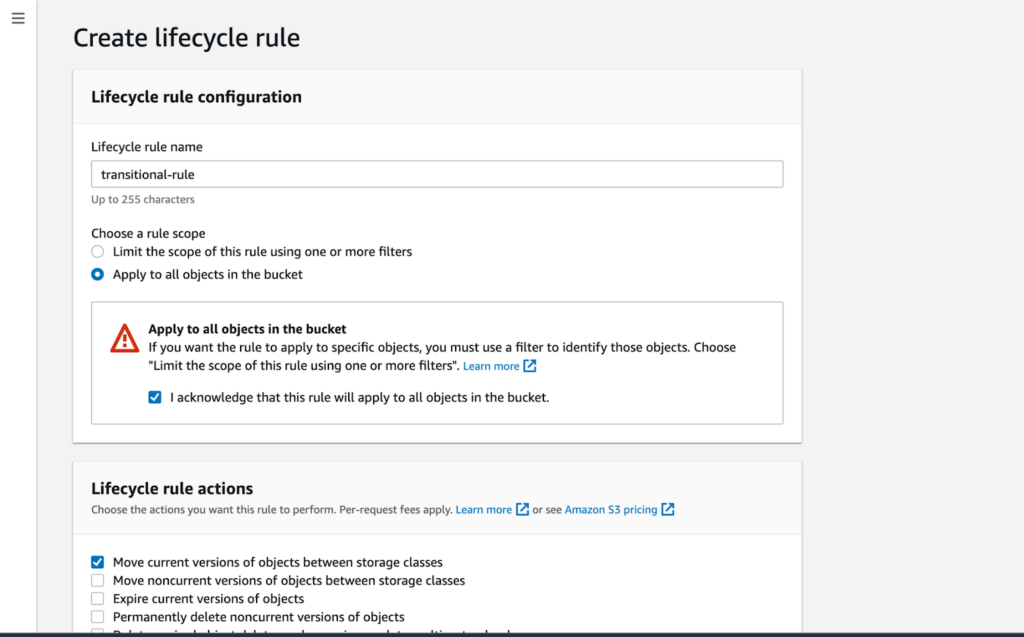The height and width of the screenshot is (637, 1024).
Task: Click the external link icon beside Amazon S3 pricing
Action: 666,509
